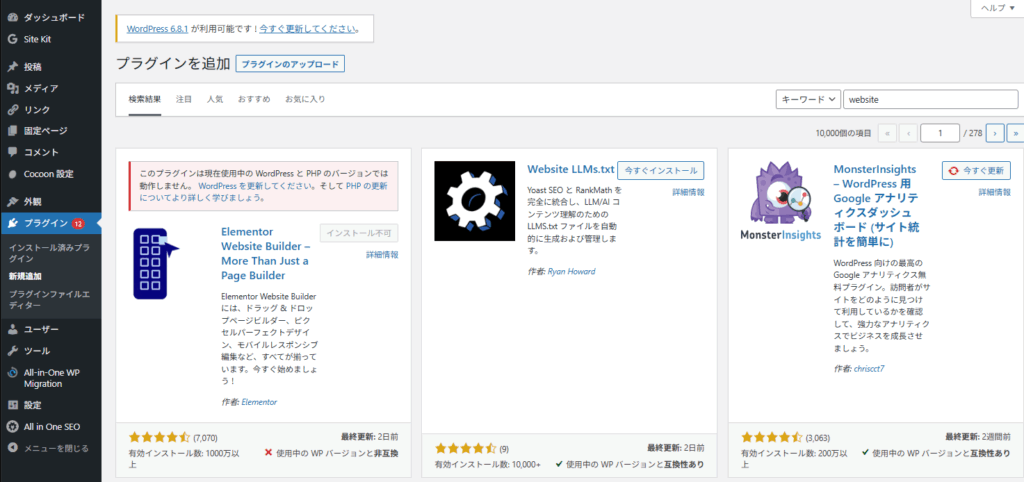Click the plugin update count badge 12
Viewport: 1024px width, 482px height.
tap(78, 223)
